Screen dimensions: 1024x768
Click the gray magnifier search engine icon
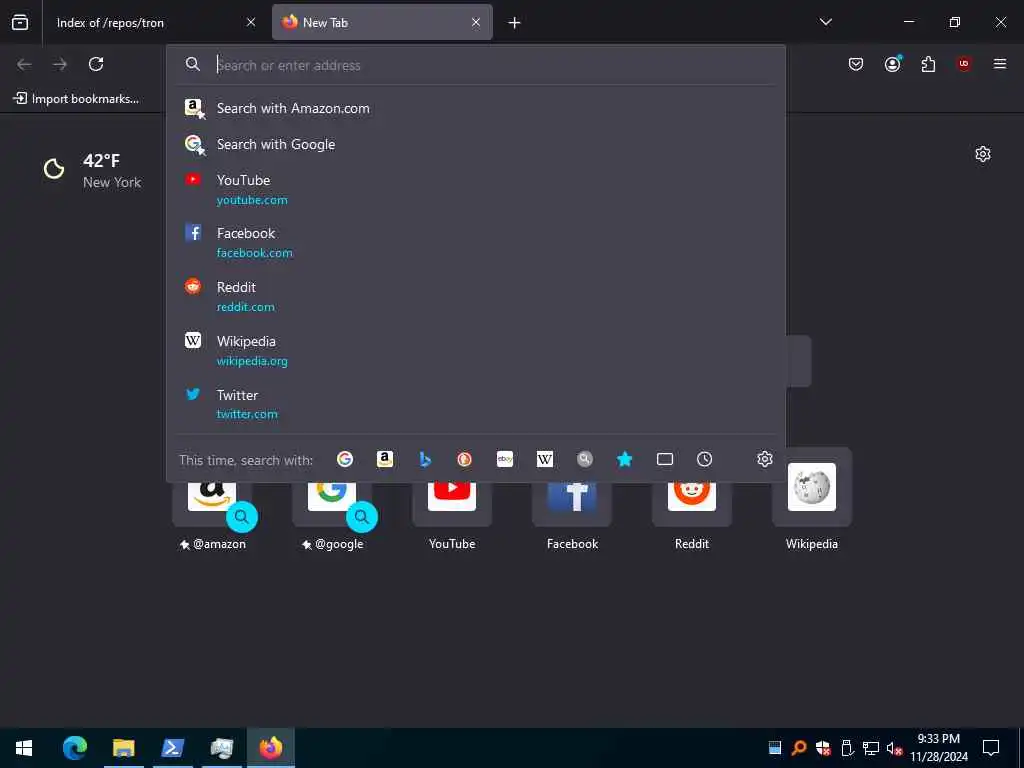click(x=584, y=460)
